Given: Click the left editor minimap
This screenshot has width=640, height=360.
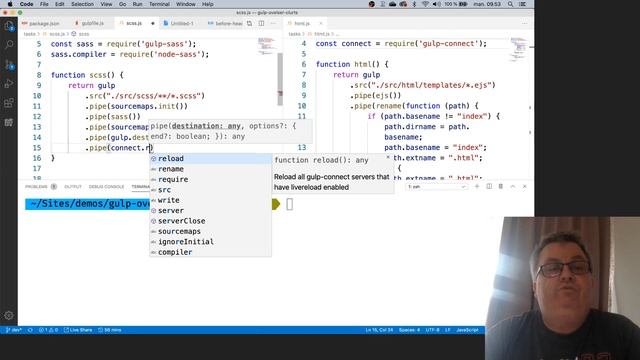Looking at the screenshot, I should tap(266, 46).
